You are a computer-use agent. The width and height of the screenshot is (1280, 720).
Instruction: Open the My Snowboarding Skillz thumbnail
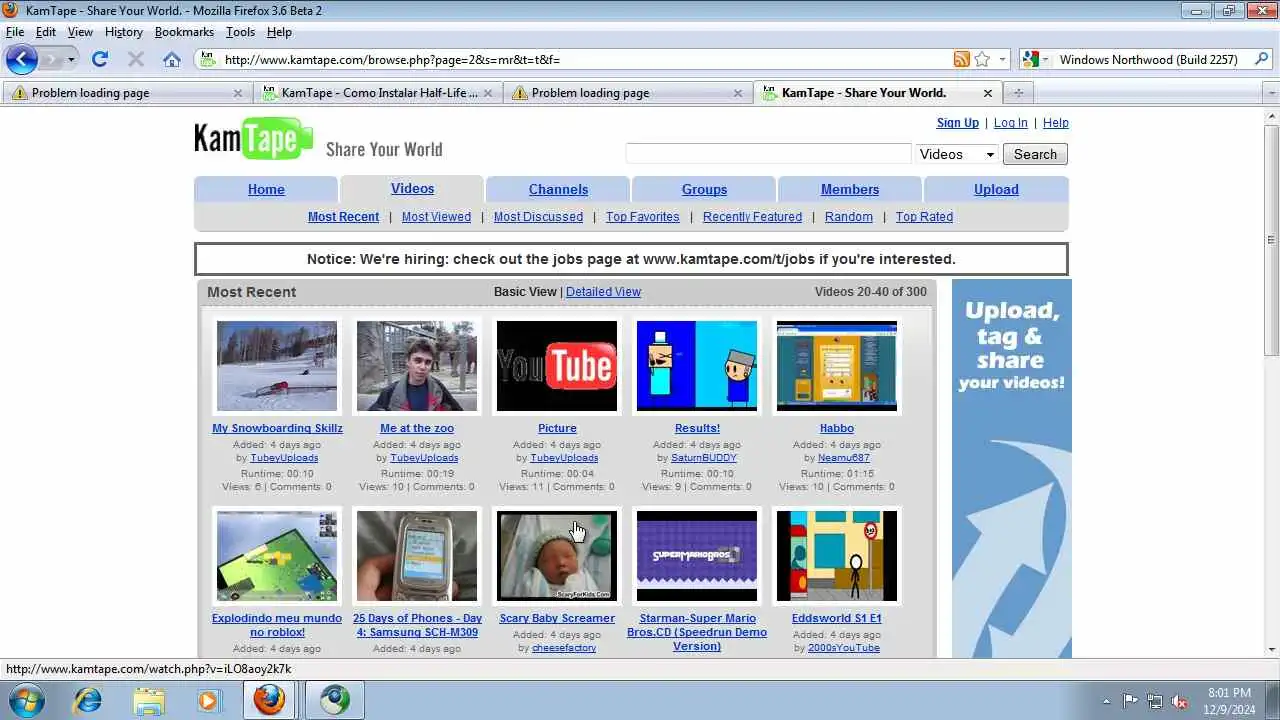pos(277,366)
